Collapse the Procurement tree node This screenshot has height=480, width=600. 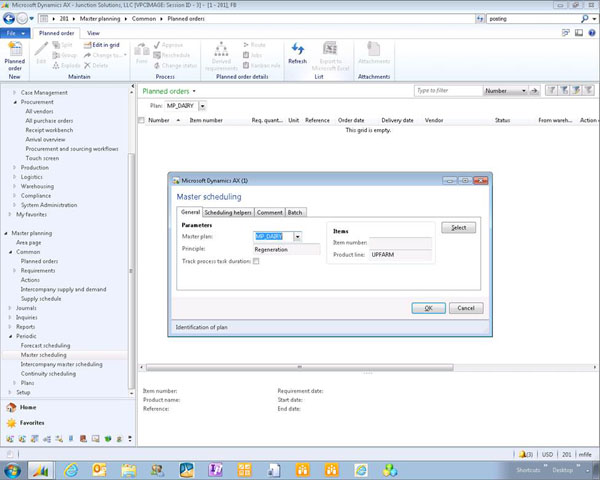pos(15,102)
